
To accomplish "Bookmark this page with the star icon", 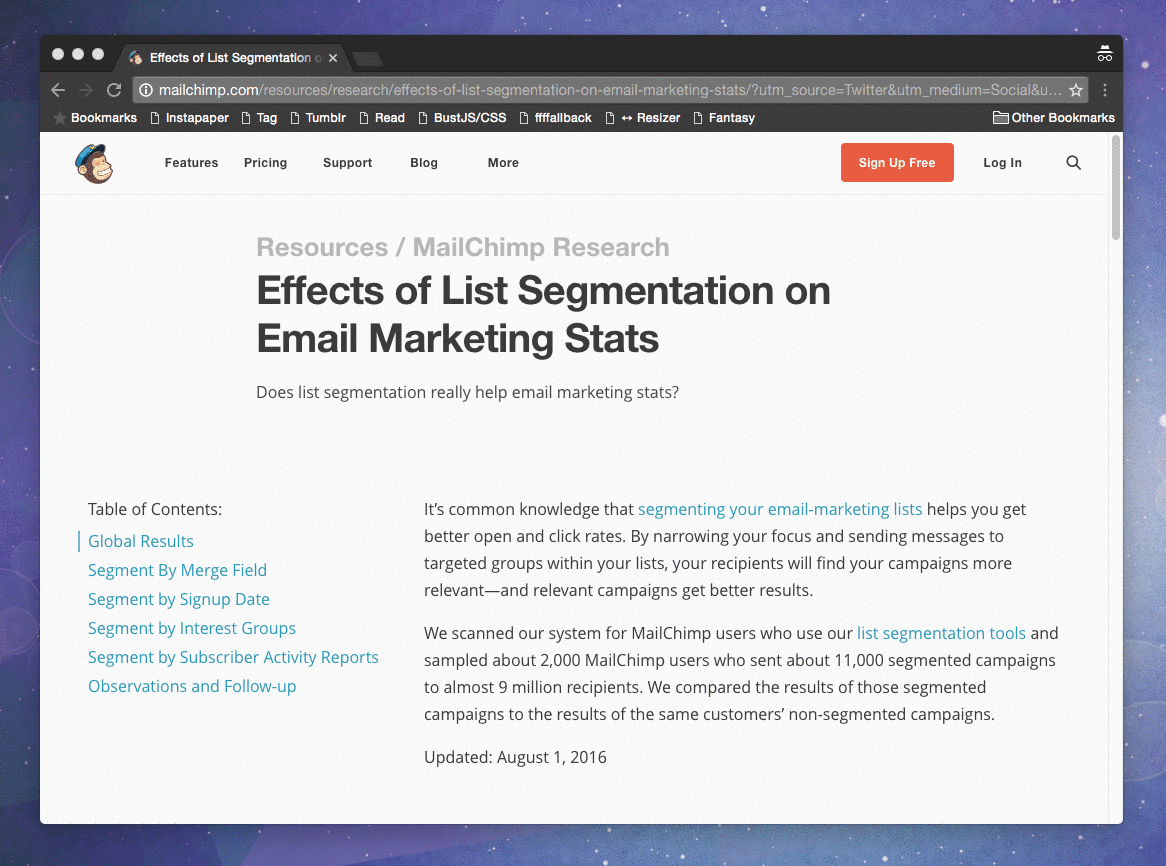I will [1076, 90].
